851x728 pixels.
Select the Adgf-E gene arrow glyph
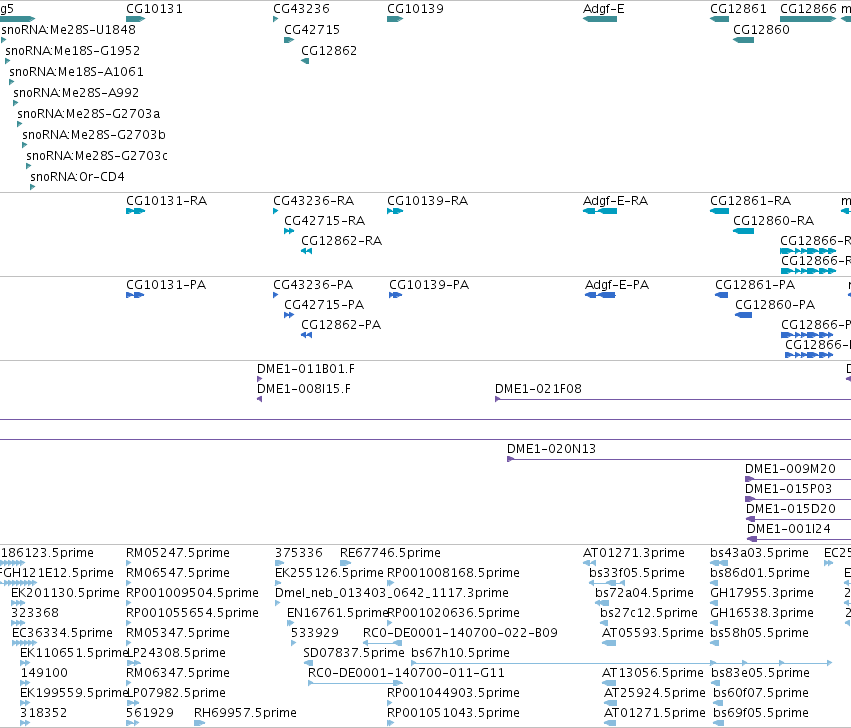(600, 19)
